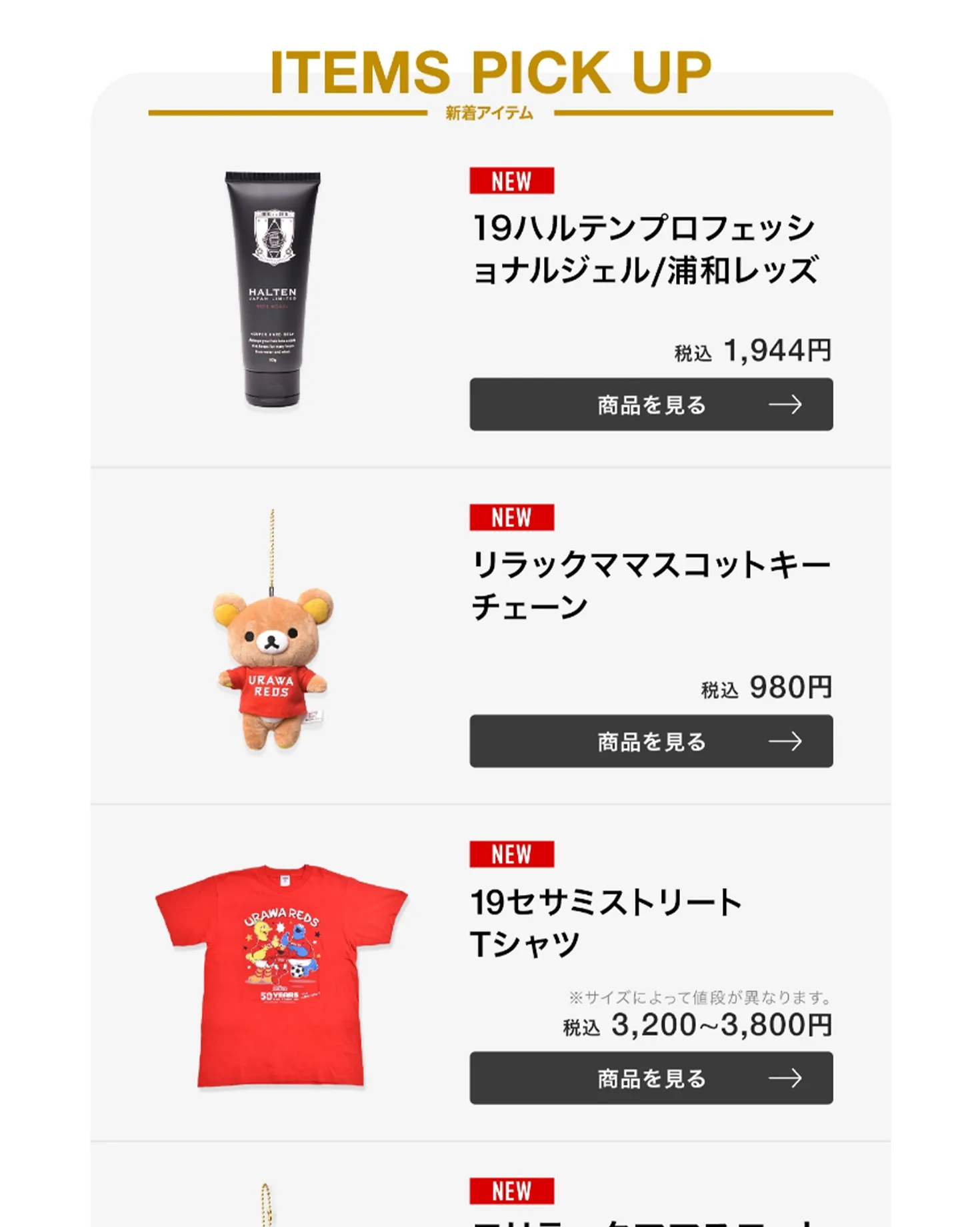This screenshot has height=1227, width=980.
Task: Click the ITEMS PICK UP heading
Action: click(491, 72)
